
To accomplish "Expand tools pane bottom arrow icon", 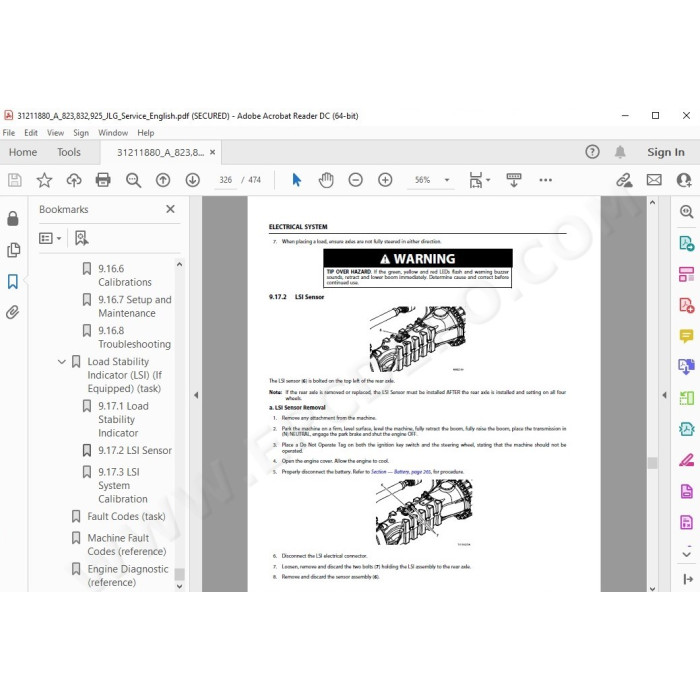I will point(688,579).
